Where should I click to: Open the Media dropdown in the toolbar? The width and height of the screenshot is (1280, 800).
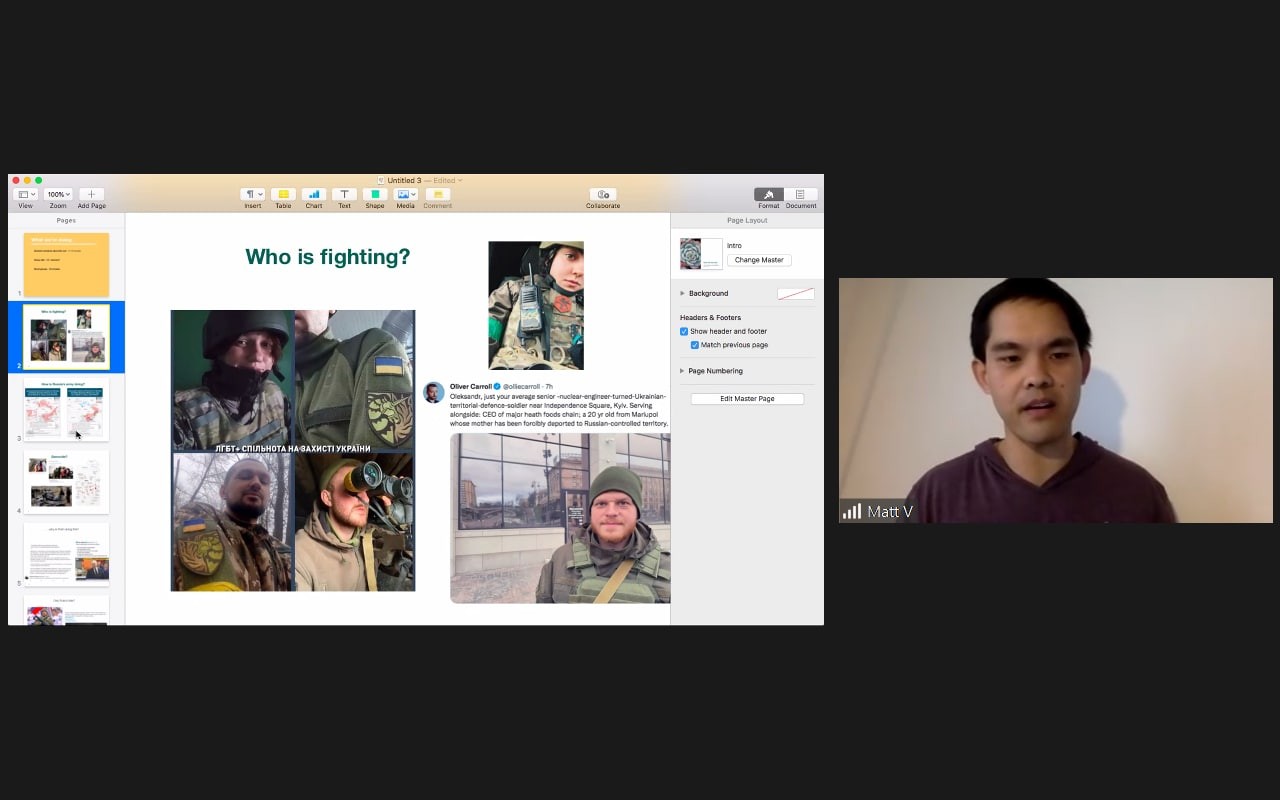point(406,194)
